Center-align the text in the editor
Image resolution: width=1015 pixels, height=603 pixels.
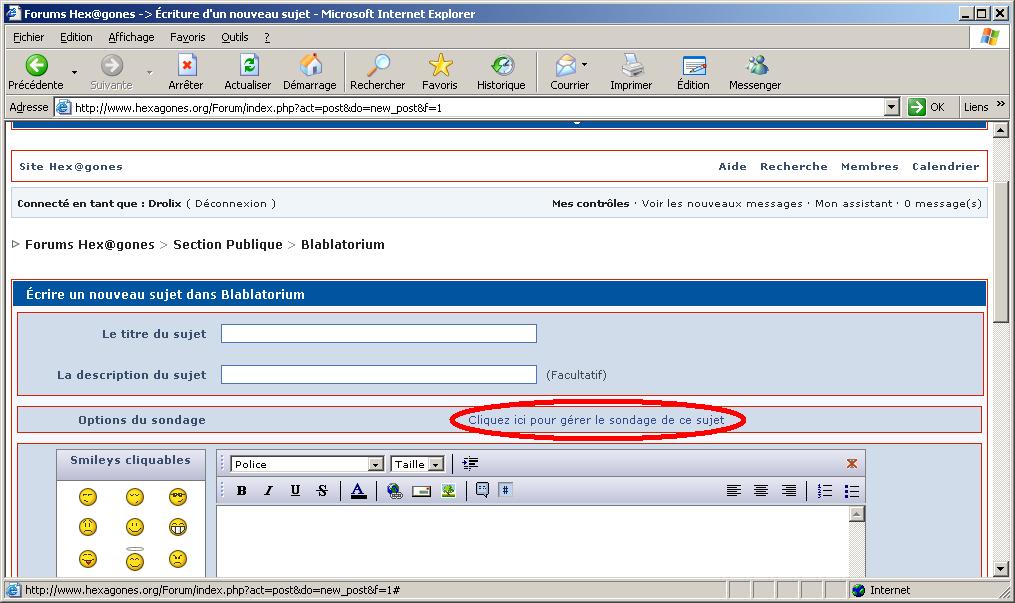[761, 491]
